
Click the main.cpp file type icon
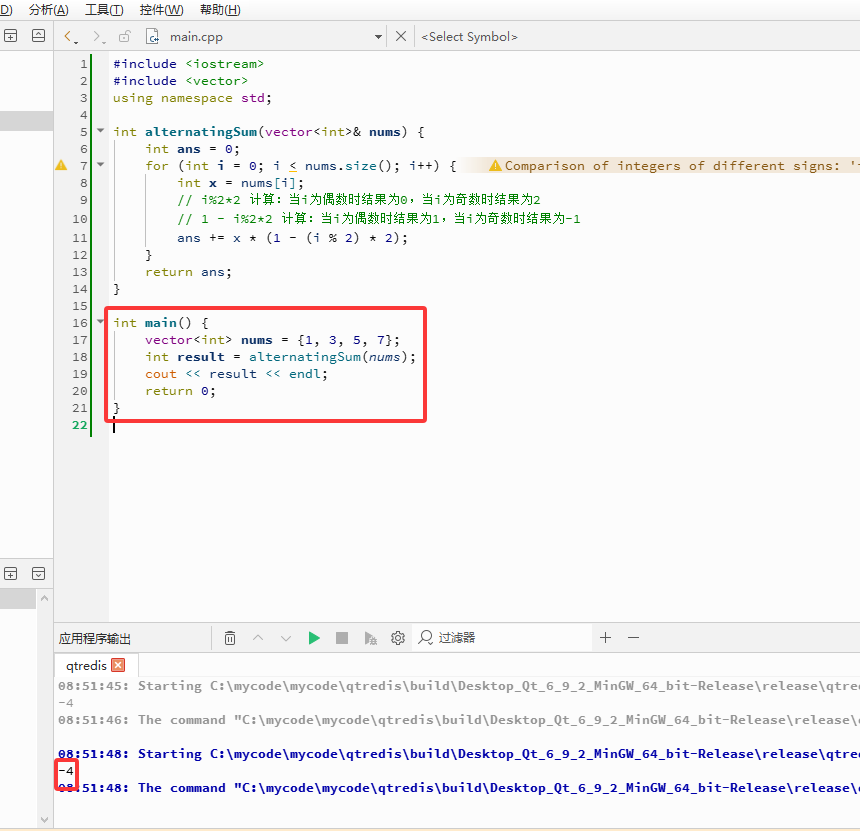click(x=152, y=36)
